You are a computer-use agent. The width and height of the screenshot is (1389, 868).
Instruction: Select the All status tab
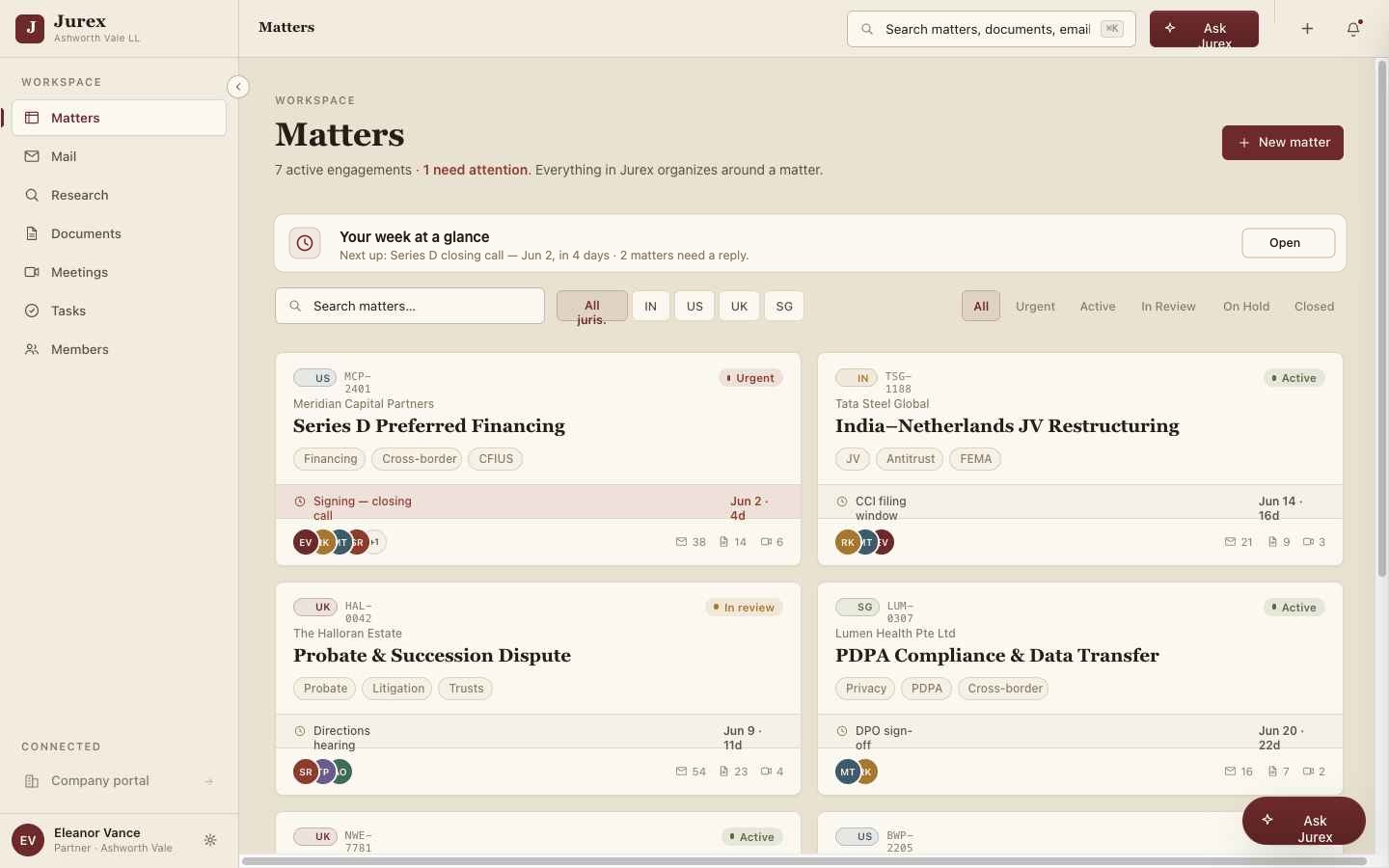coord(981,306)
